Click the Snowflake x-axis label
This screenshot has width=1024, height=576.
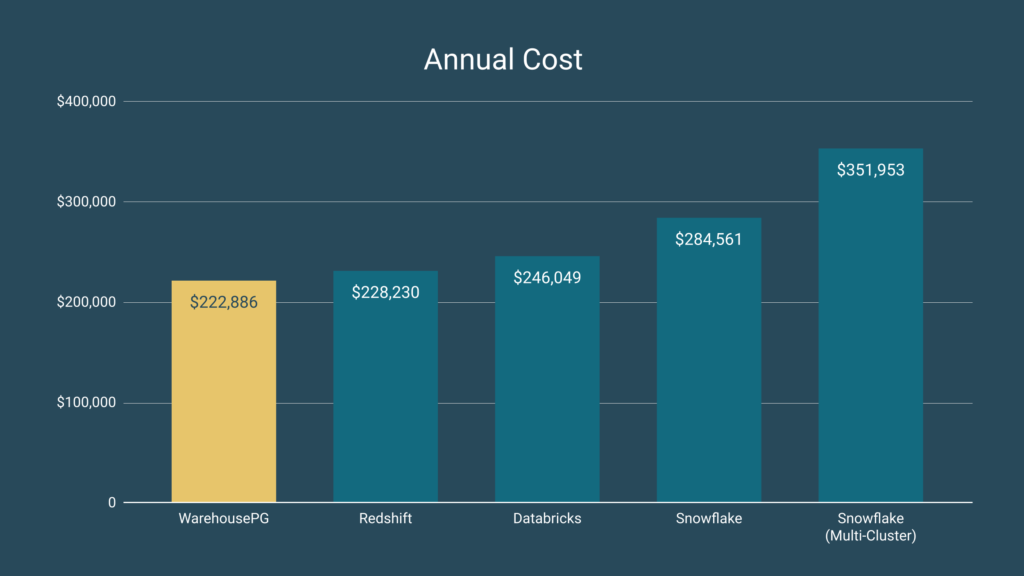pyautogui.click(x=708, y=519)
